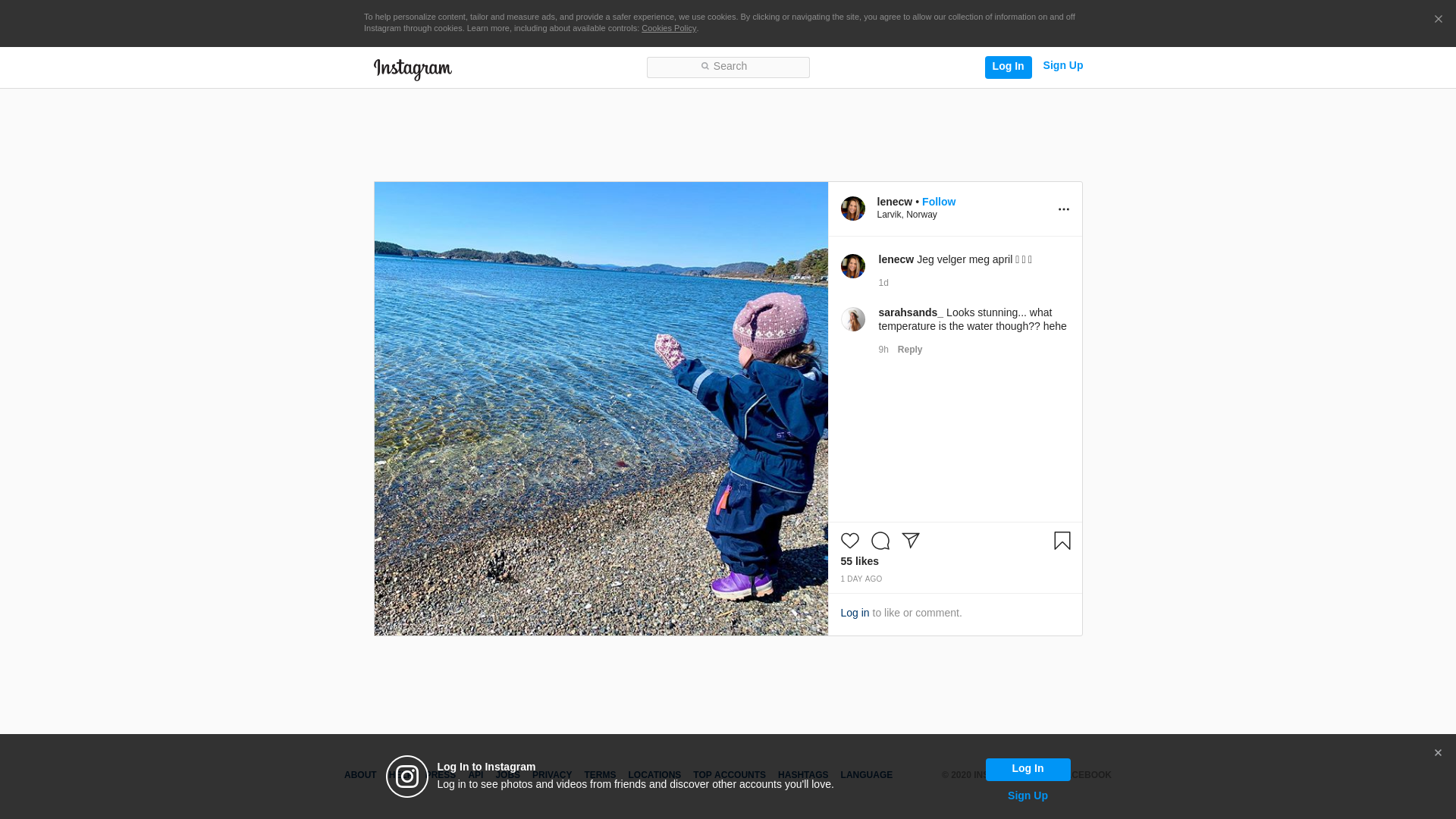Click the Instagram camera icon in login banner
The image size is (1456, 819).
(x=407, y=777)
